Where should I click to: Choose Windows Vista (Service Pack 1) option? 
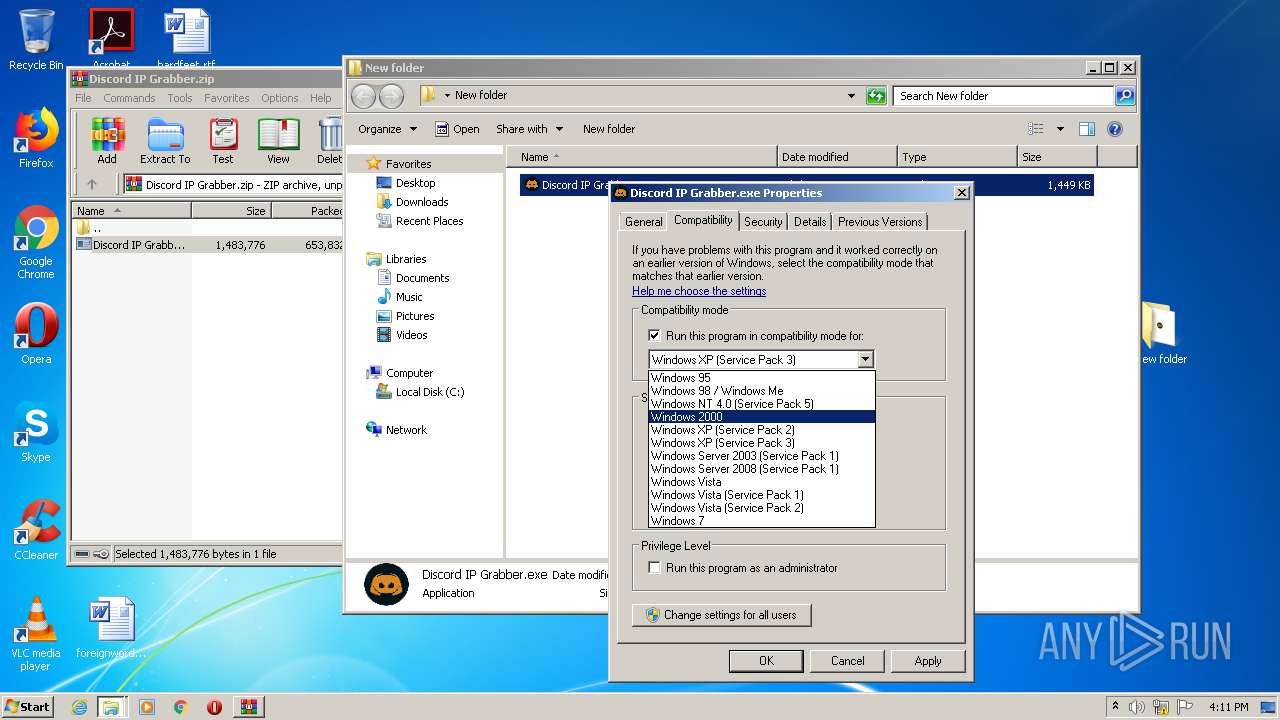pyautogui.click(x=761, y=495)
